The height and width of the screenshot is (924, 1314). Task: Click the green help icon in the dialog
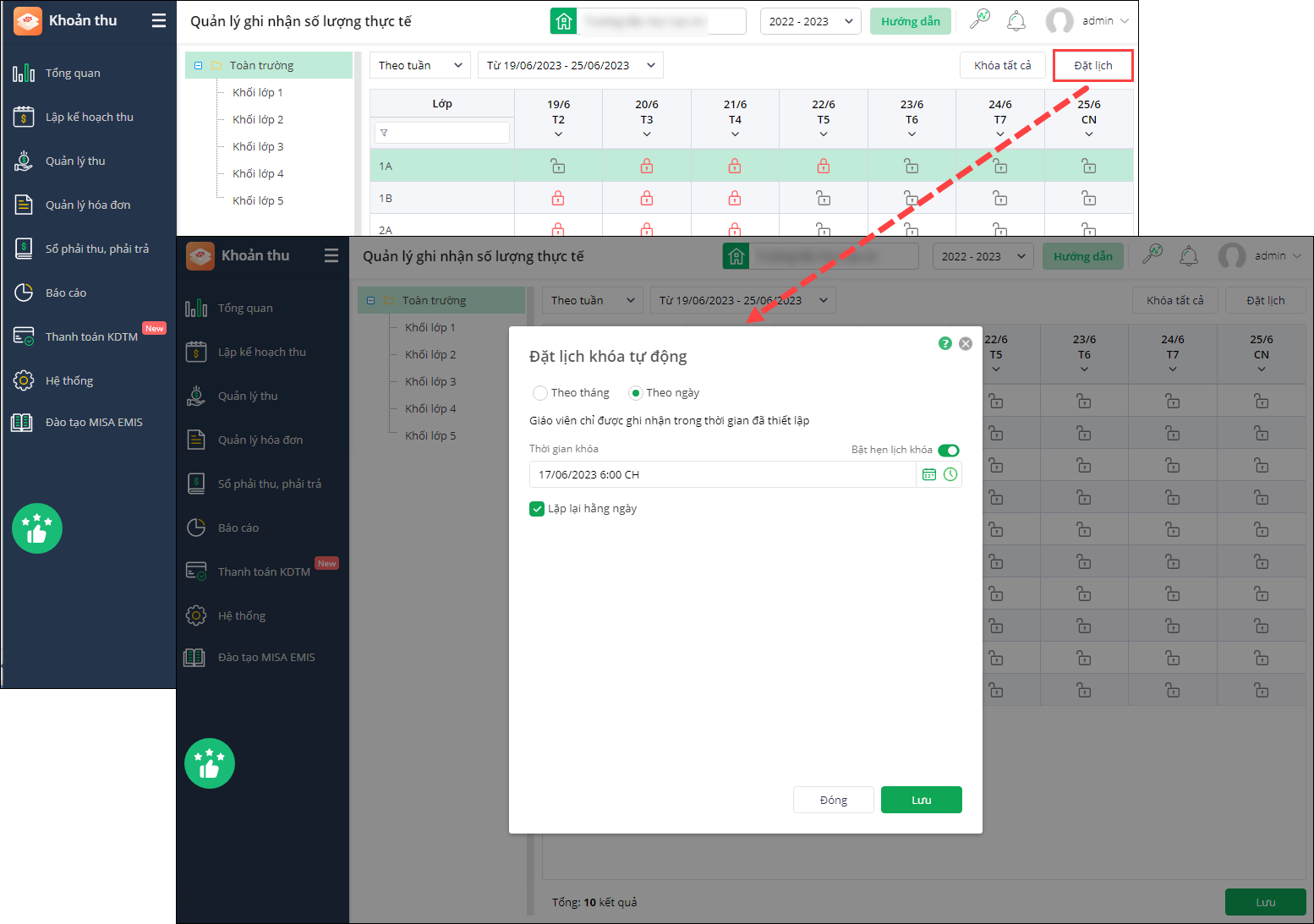(945, 343)
